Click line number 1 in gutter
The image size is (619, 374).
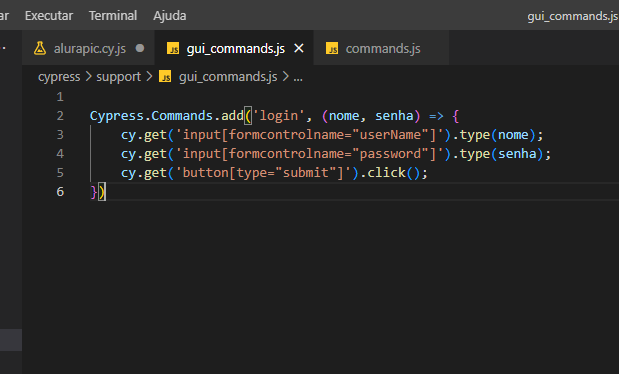60,97
